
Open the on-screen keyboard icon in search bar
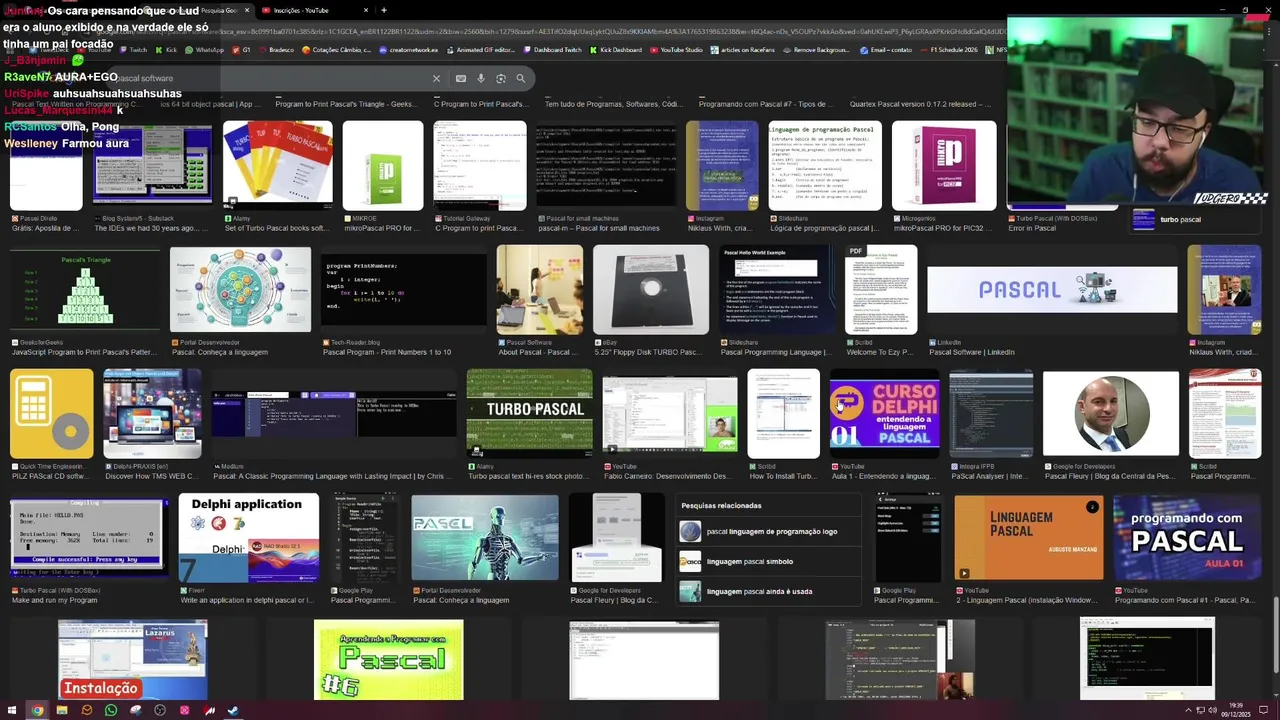click(x=460, y=78)
